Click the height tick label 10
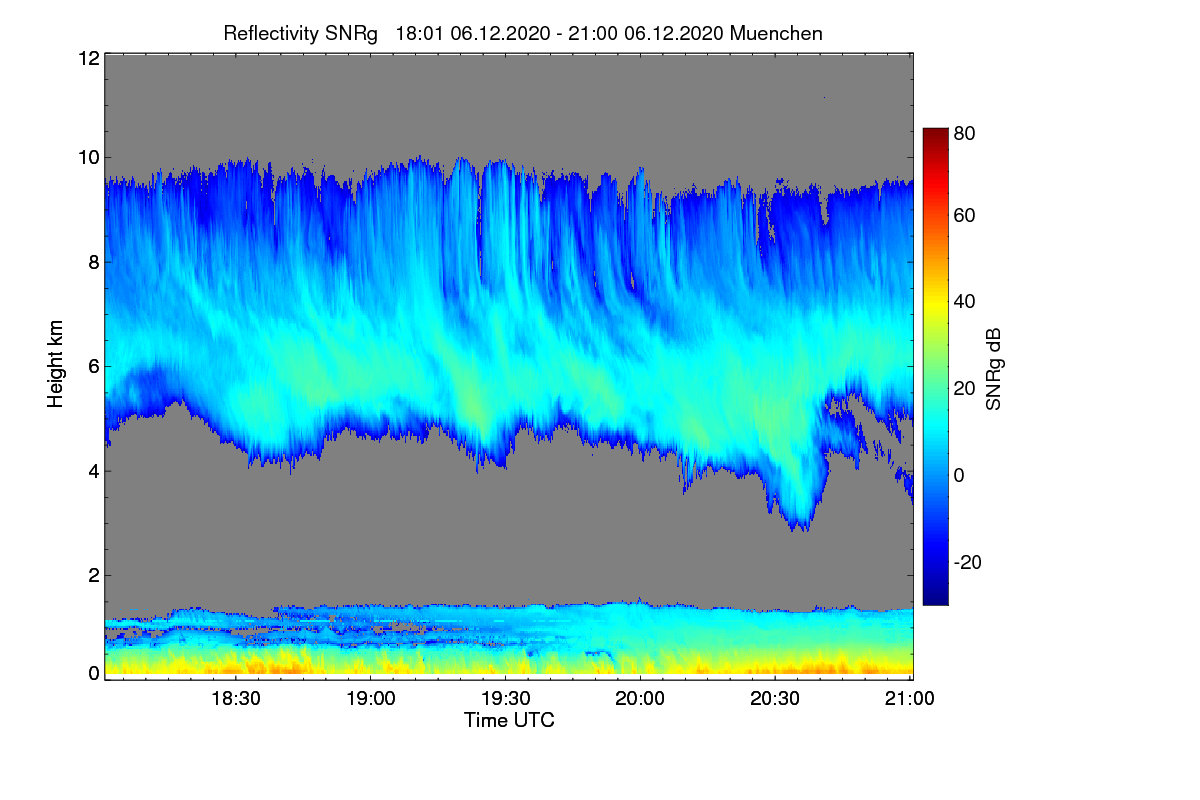This screenshot has width=1200, height=800. [x=87, y=158]
